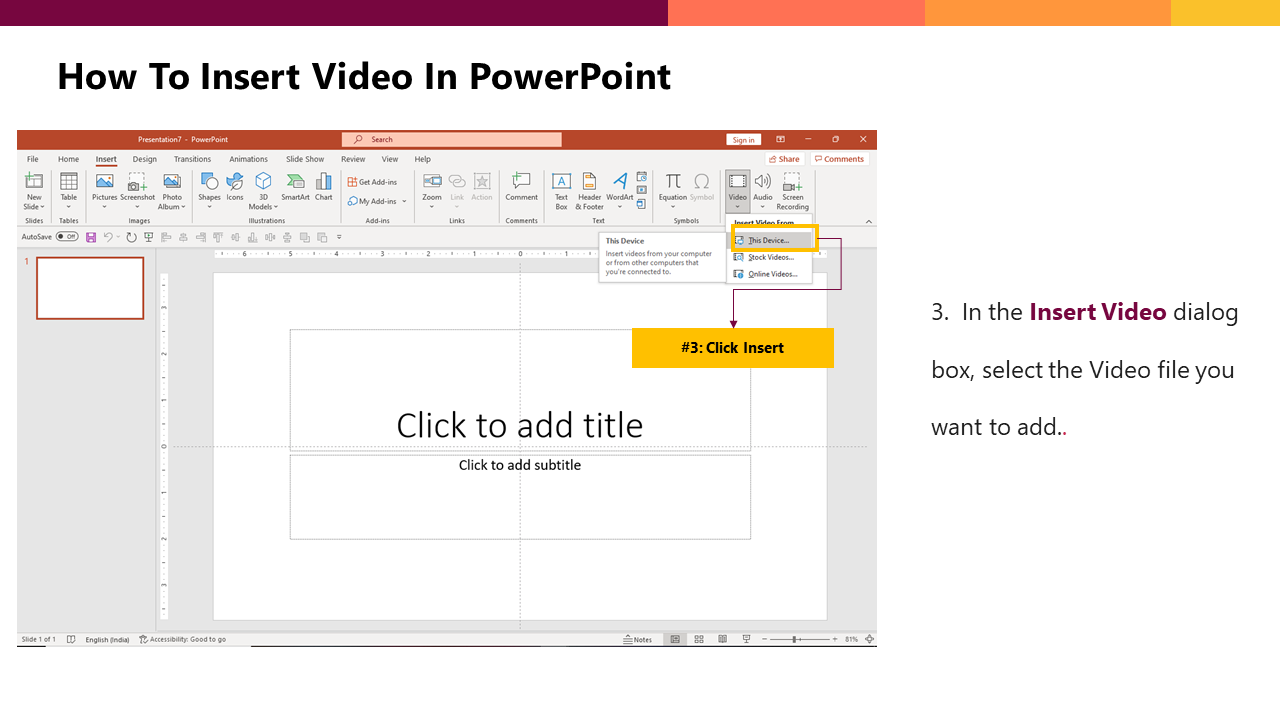Toggle the Notes pane button

tap(637, 639)
